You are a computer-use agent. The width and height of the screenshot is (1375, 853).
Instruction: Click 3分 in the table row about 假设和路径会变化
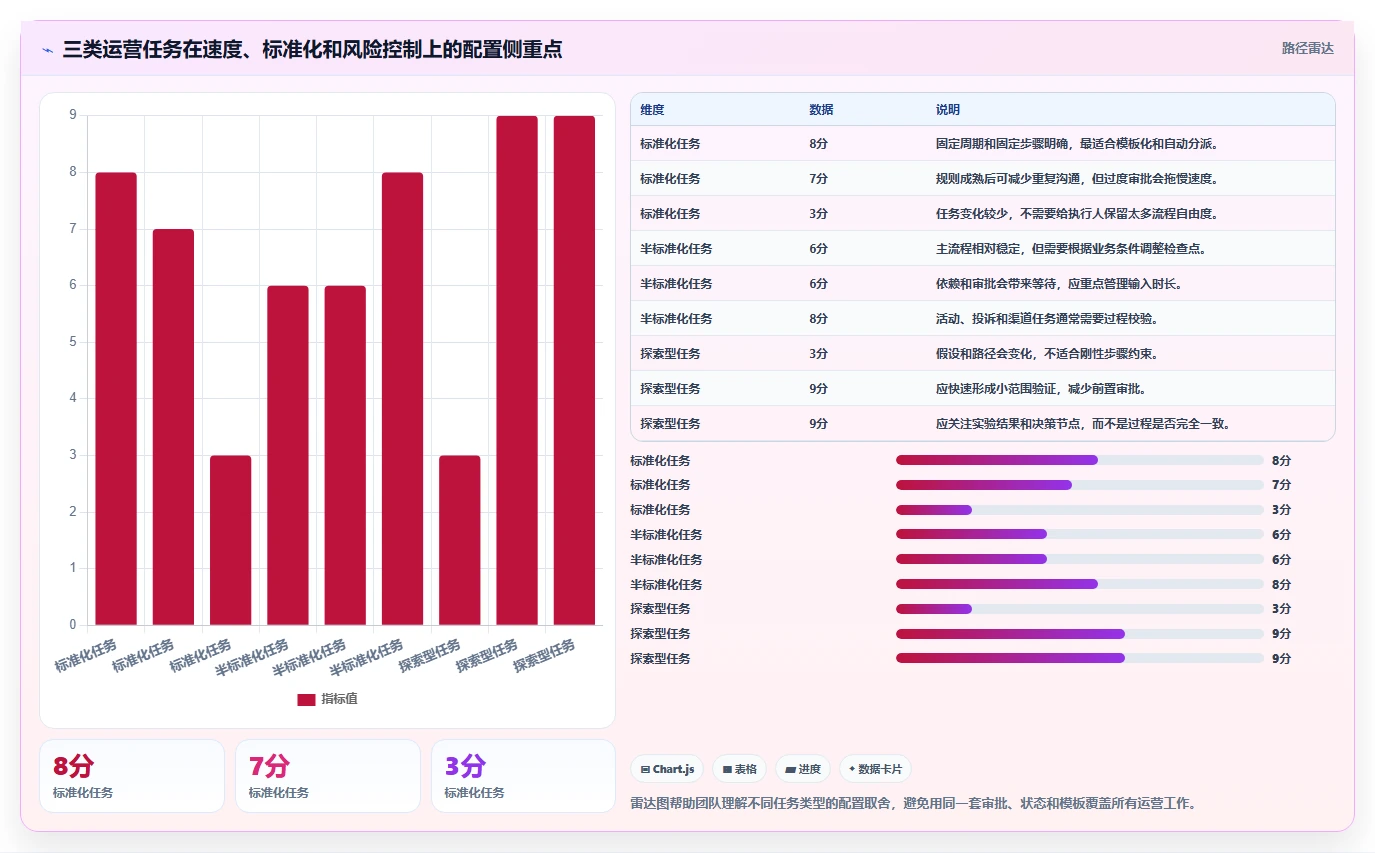tap(819, 354)
